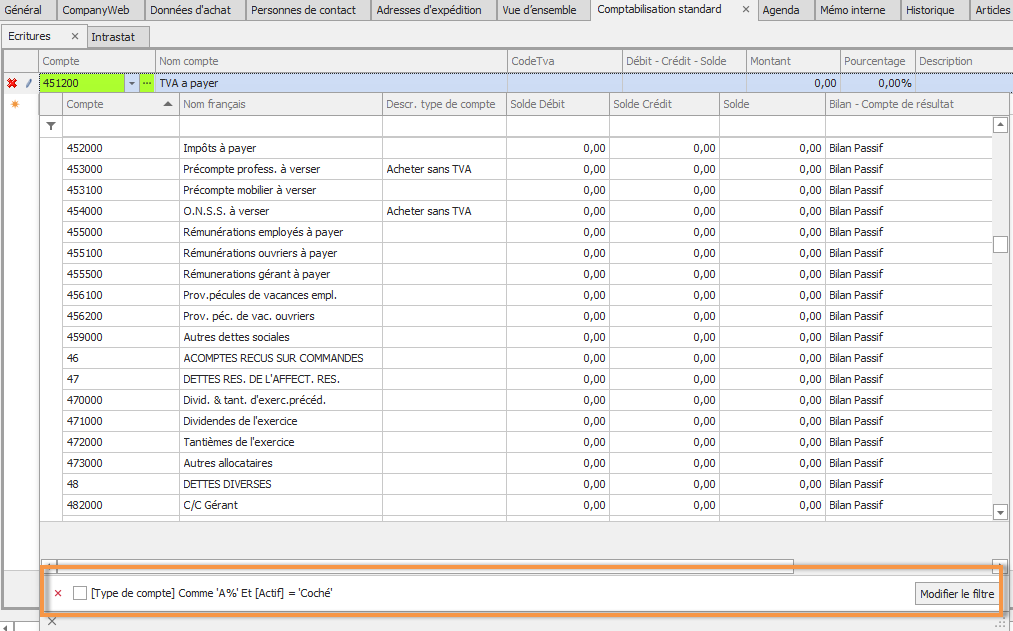The width and height of the screenshot is (1013, 631).
Task: Select row Précompte profess. à verser
Action: pos(527,169)
